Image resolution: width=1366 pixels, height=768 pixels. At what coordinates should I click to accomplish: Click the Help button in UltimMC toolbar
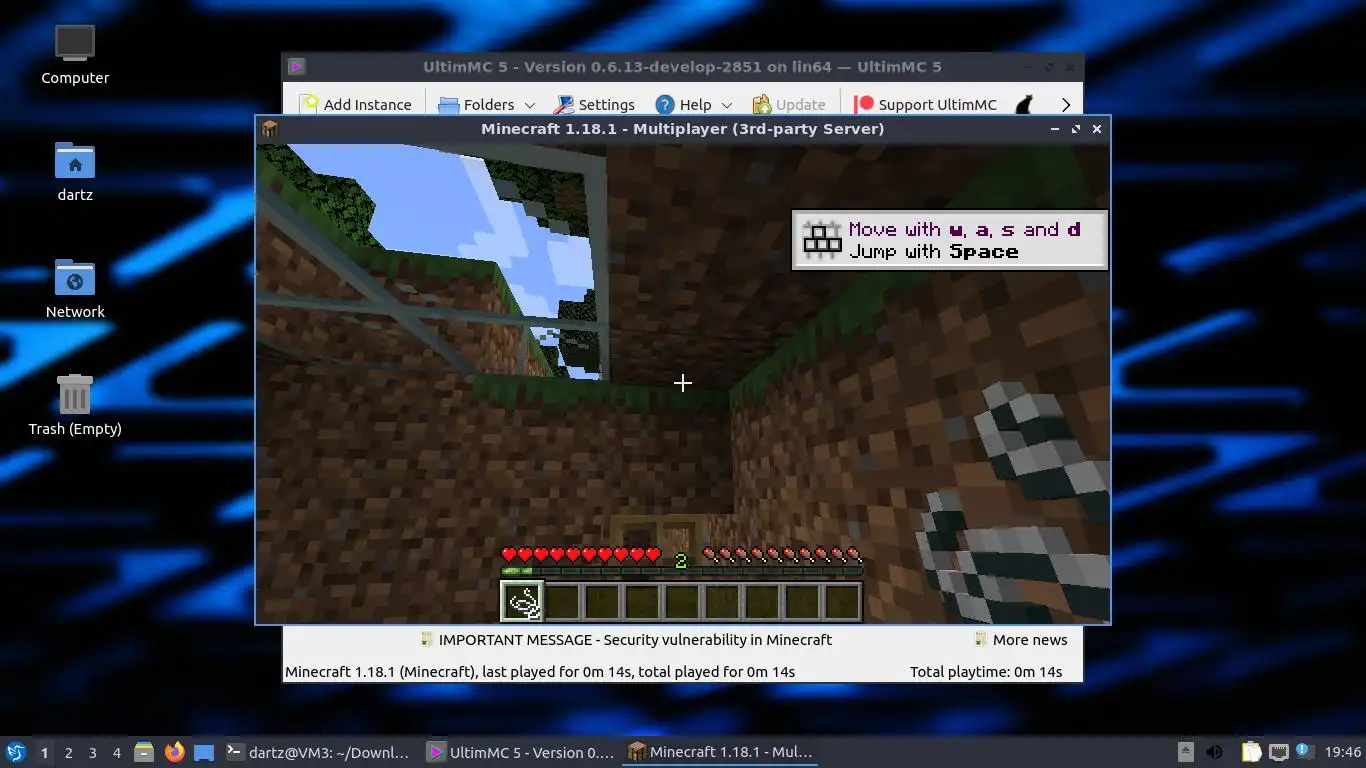684,104
